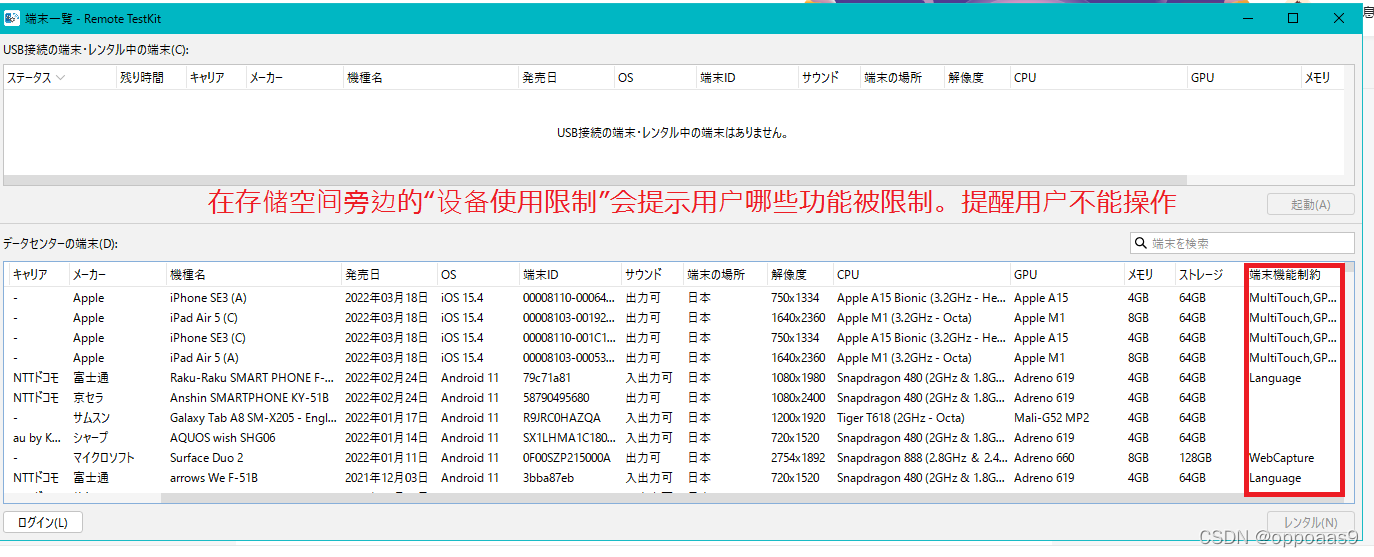Click the Language restriction in the arrows We row

click(x=1275, y=478)
